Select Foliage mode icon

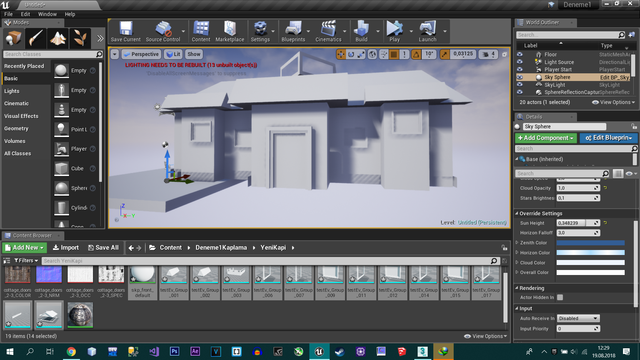point(80,38)
